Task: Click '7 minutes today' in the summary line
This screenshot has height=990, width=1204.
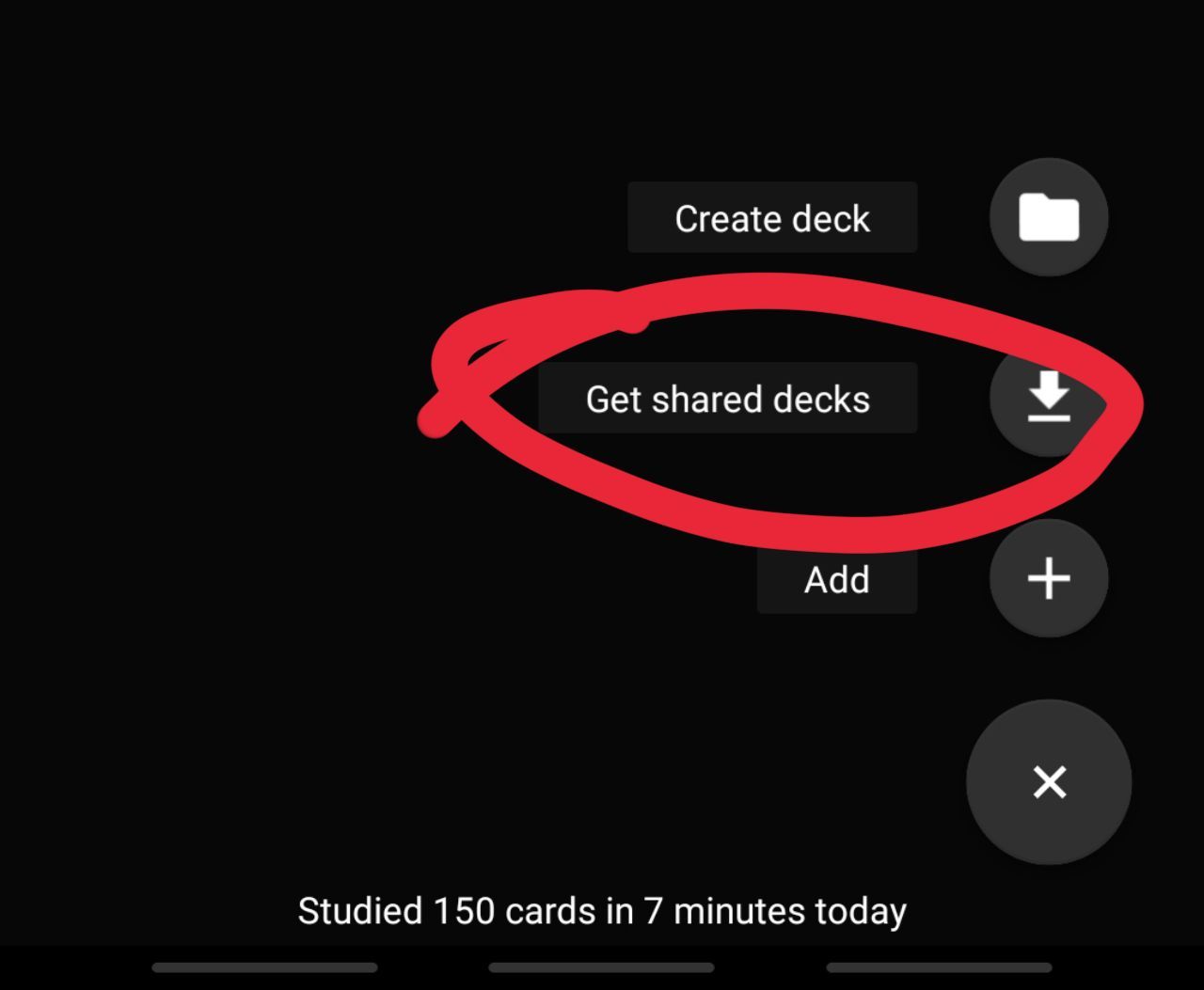Action: 775,911
